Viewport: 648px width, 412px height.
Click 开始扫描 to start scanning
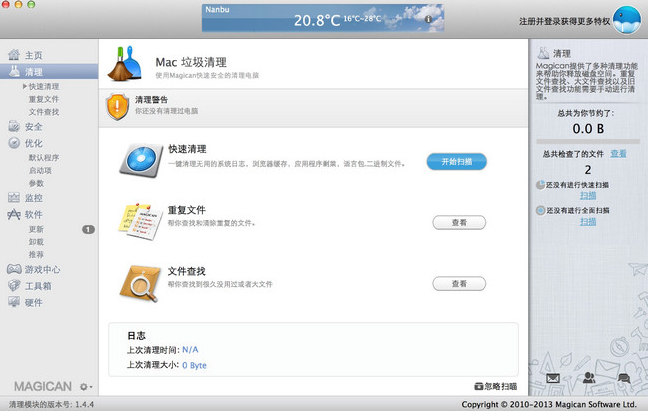[457, 162]
